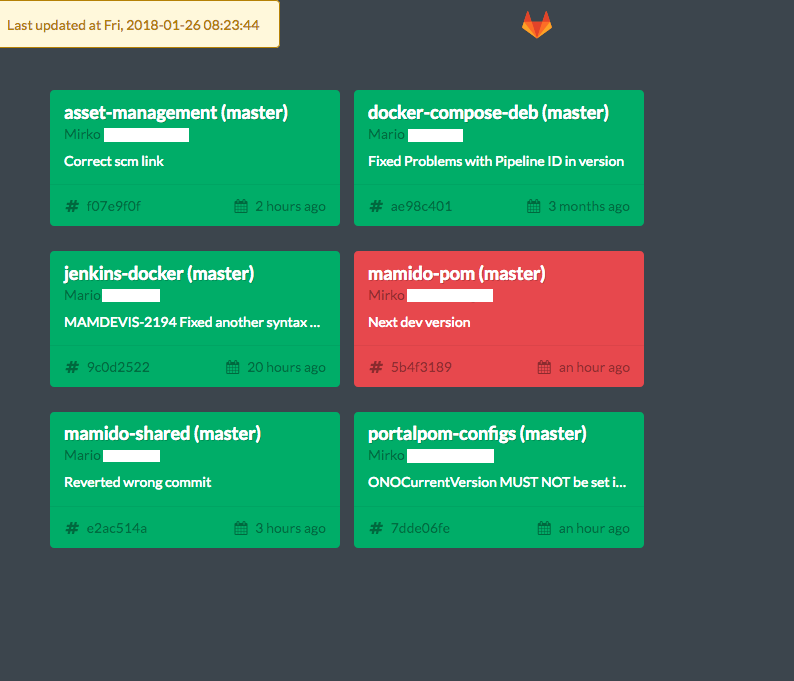Click author Mario in mamido-shared card
This screenshot has width=794, height=681.
click(82, 455)
